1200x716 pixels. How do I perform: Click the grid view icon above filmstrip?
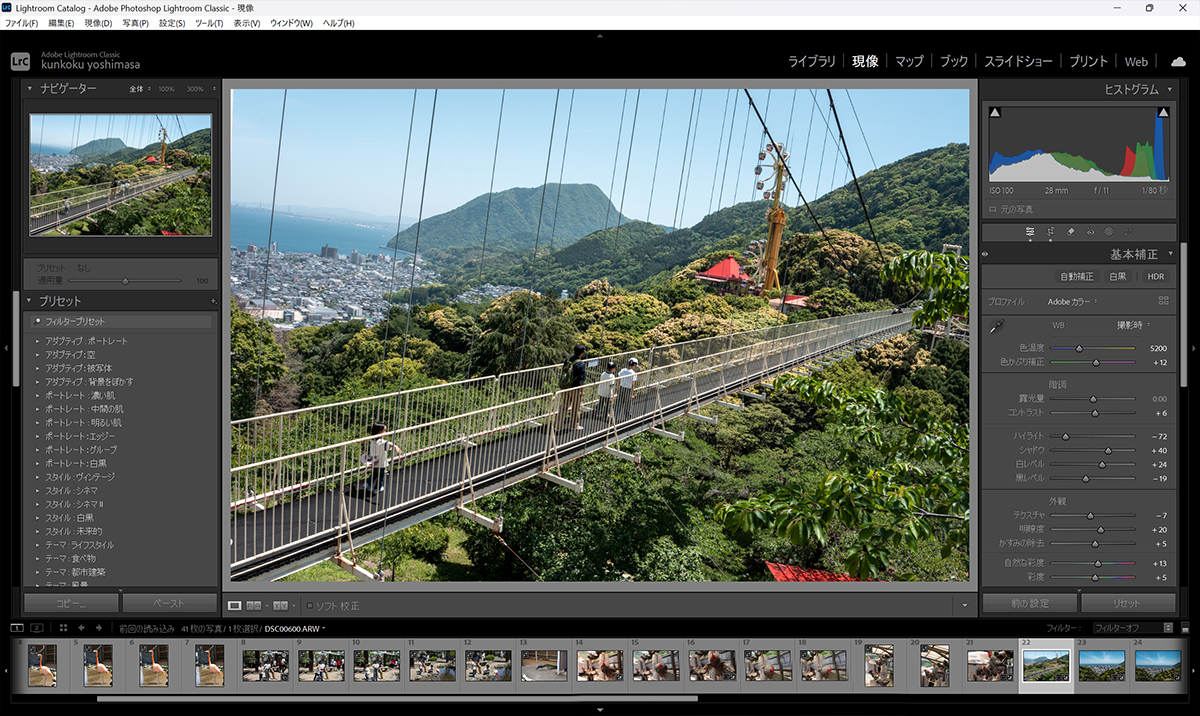point(63,628)
